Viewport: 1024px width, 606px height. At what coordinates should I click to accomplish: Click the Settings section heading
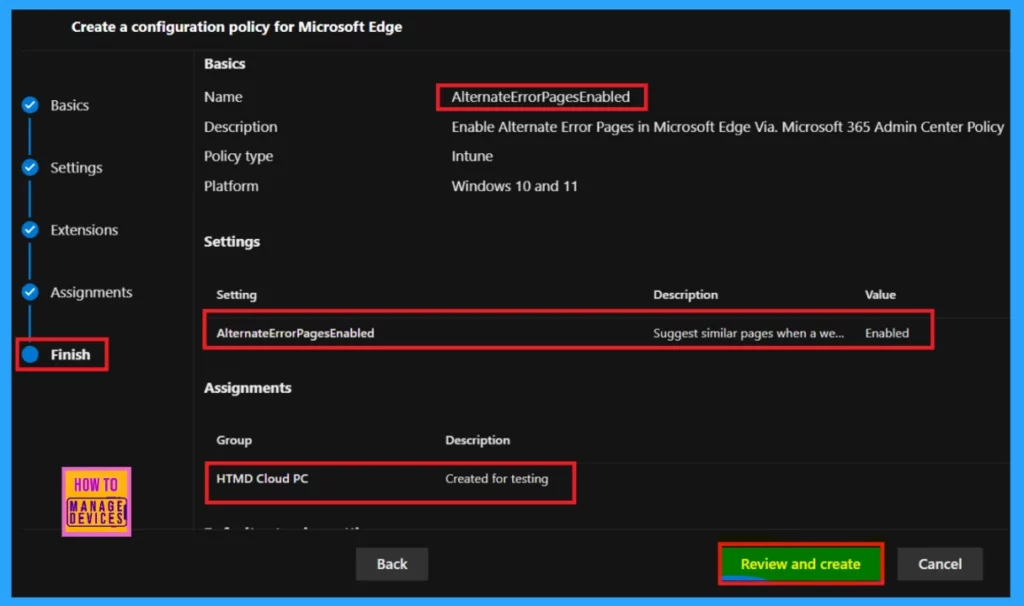(x=232, y=242)
